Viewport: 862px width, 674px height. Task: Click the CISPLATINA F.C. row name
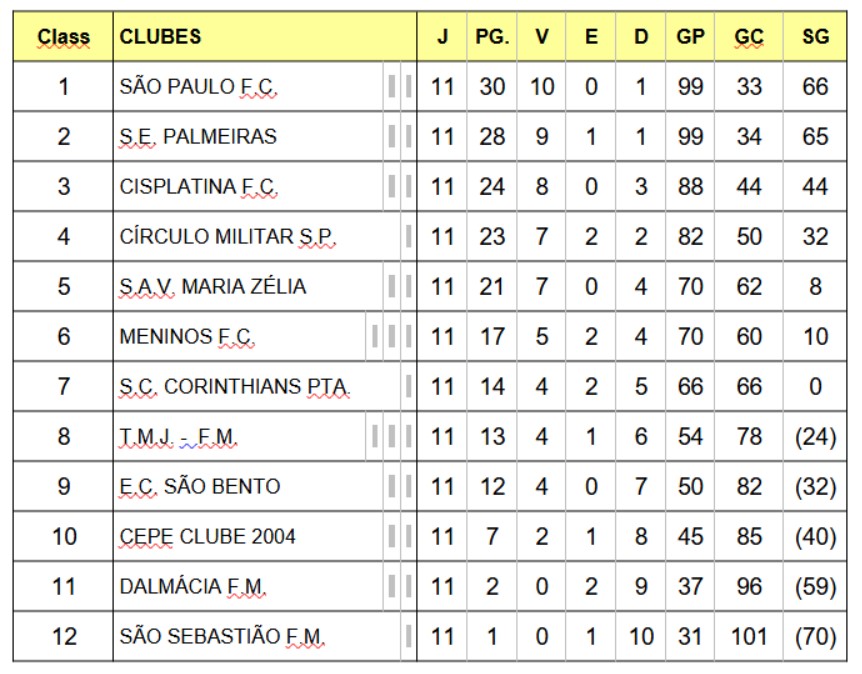point(198,187)
